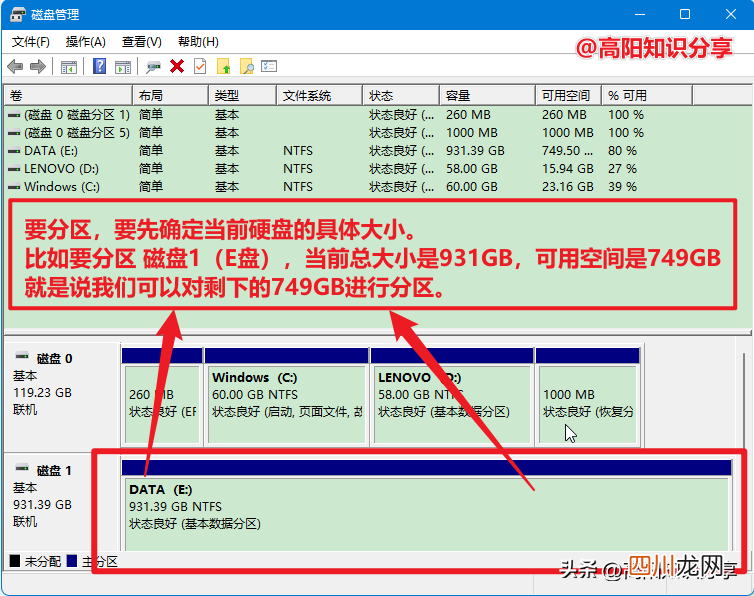
Task: Click the 39 % available cell
Action: [x=622, y=187]
